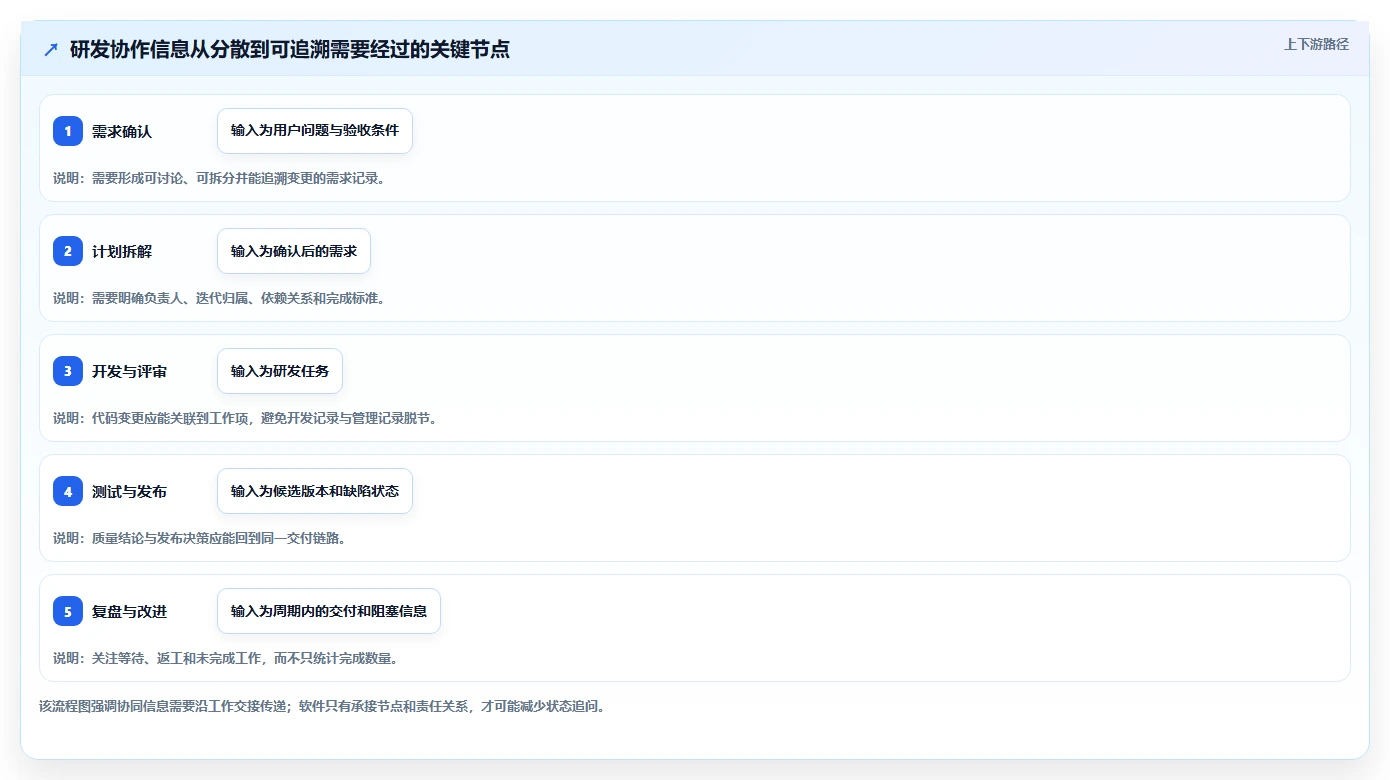
Task: Click the number 3 step badge
Action: [x=68, y=371]
